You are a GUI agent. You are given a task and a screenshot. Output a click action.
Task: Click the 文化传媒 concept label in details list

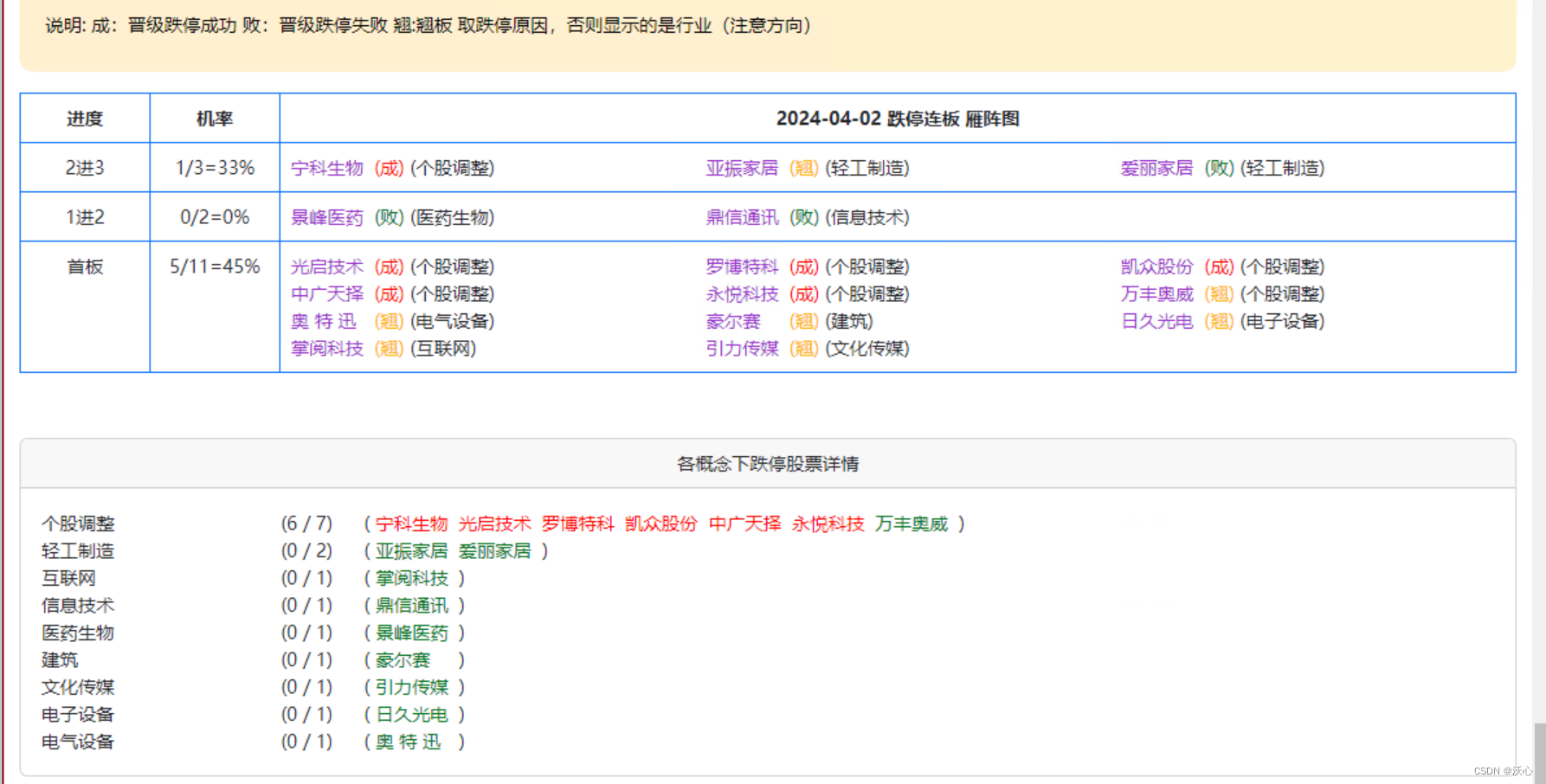point(78,687)
